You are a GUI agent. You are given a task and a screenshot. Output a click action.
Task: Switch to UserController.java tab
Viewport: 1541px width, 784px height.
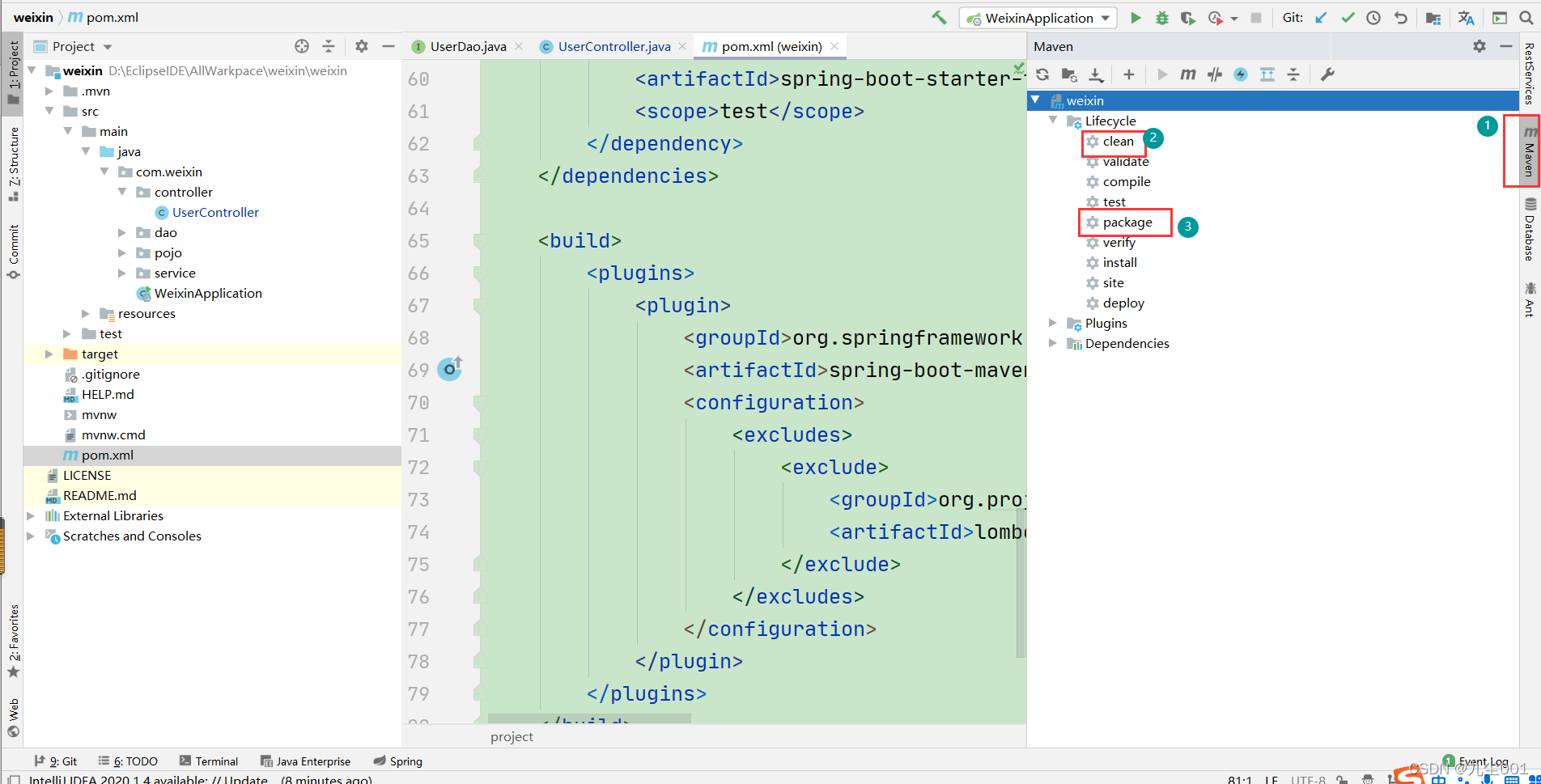(613, 47)
